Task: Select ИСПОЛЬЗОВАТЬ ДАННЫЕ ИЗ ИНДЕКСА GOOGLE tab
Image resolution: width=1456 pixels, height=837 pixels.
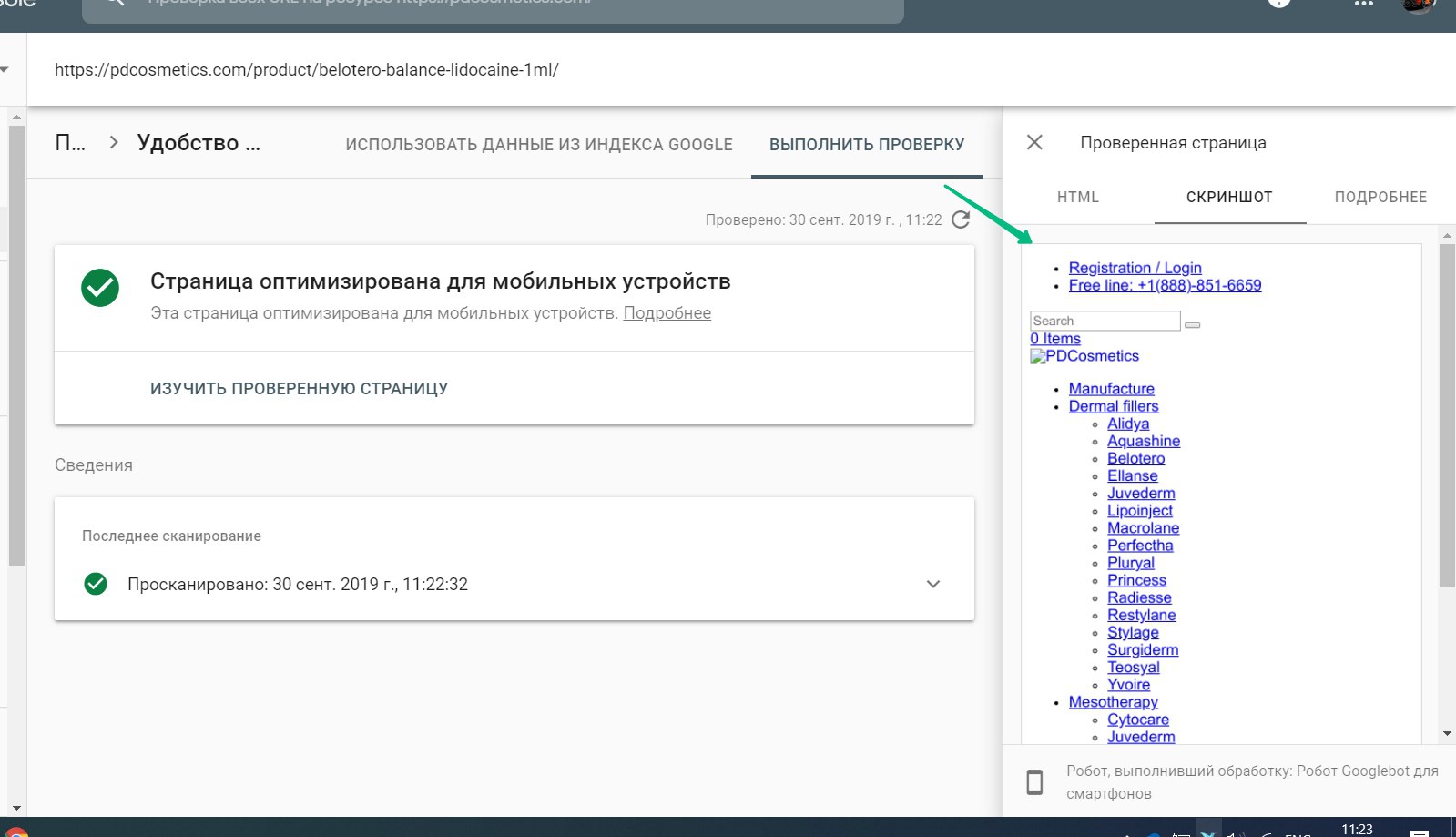Action: coord(539,145)
